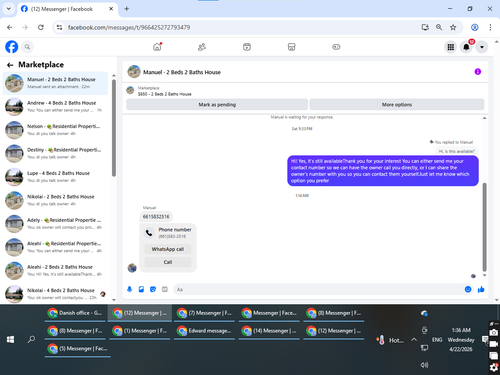Go back in browser history
The height and width of the screenshot is (375, 500).
[10, 27]
